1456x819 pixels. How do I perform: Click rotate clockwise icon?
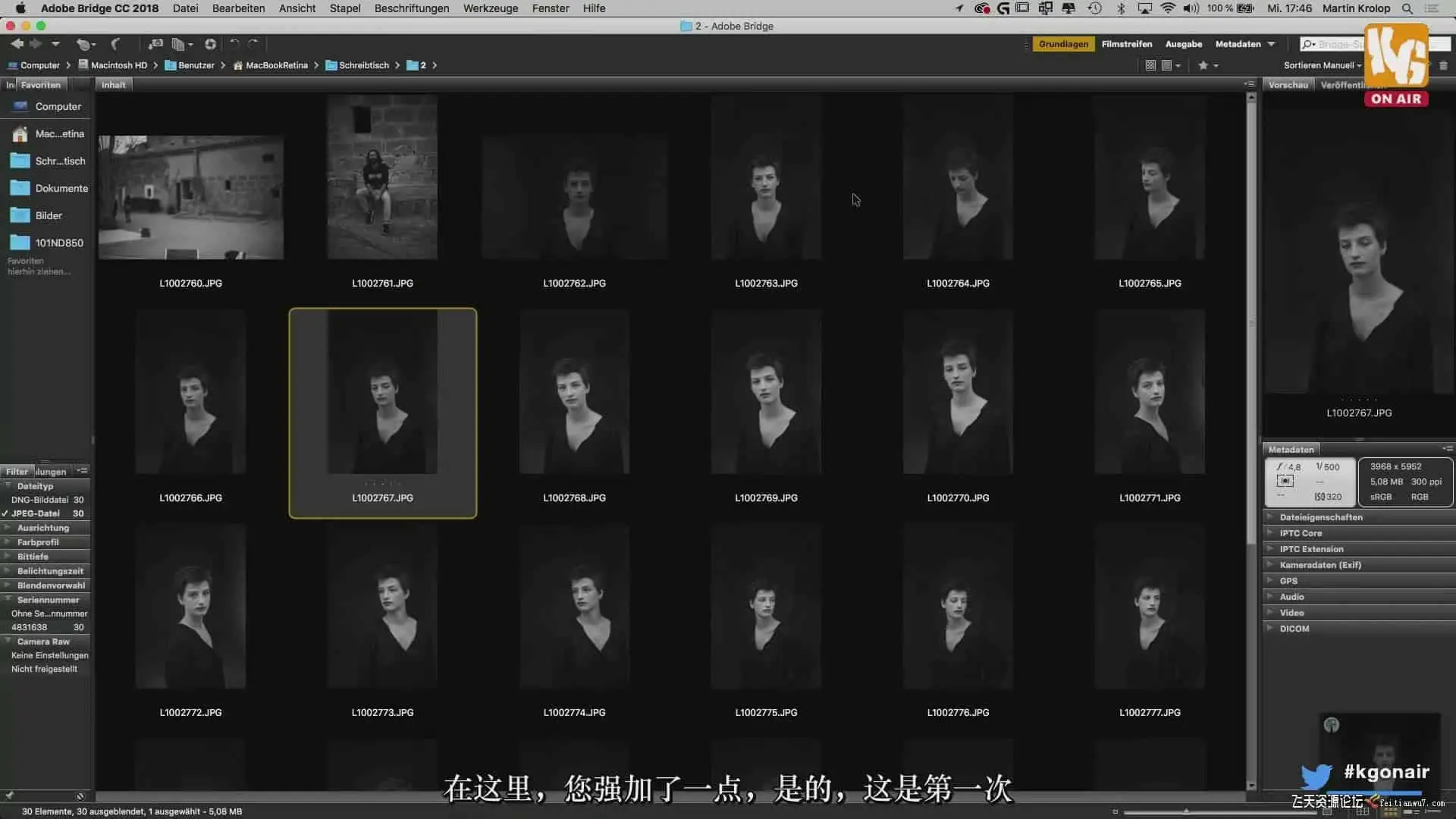pos(254,44)
